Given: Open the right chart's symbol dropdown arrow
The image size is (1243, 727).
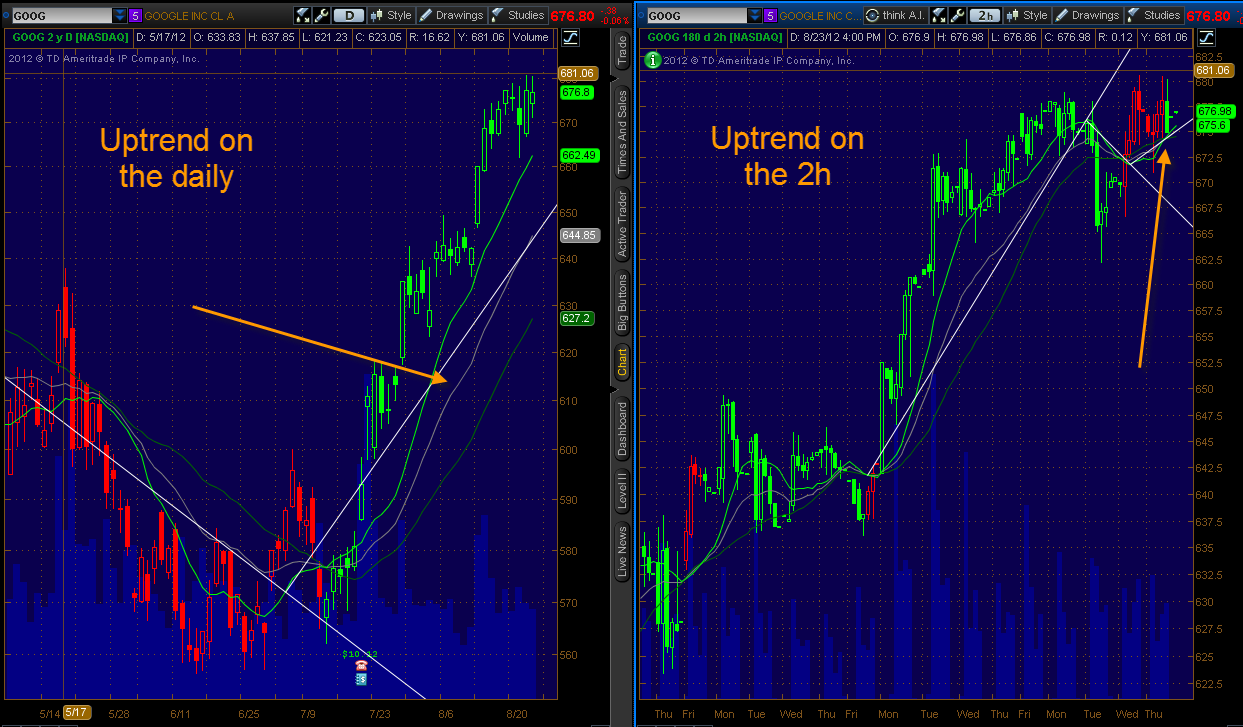Looking at the screenshot, I should click(x=753, y=16).
